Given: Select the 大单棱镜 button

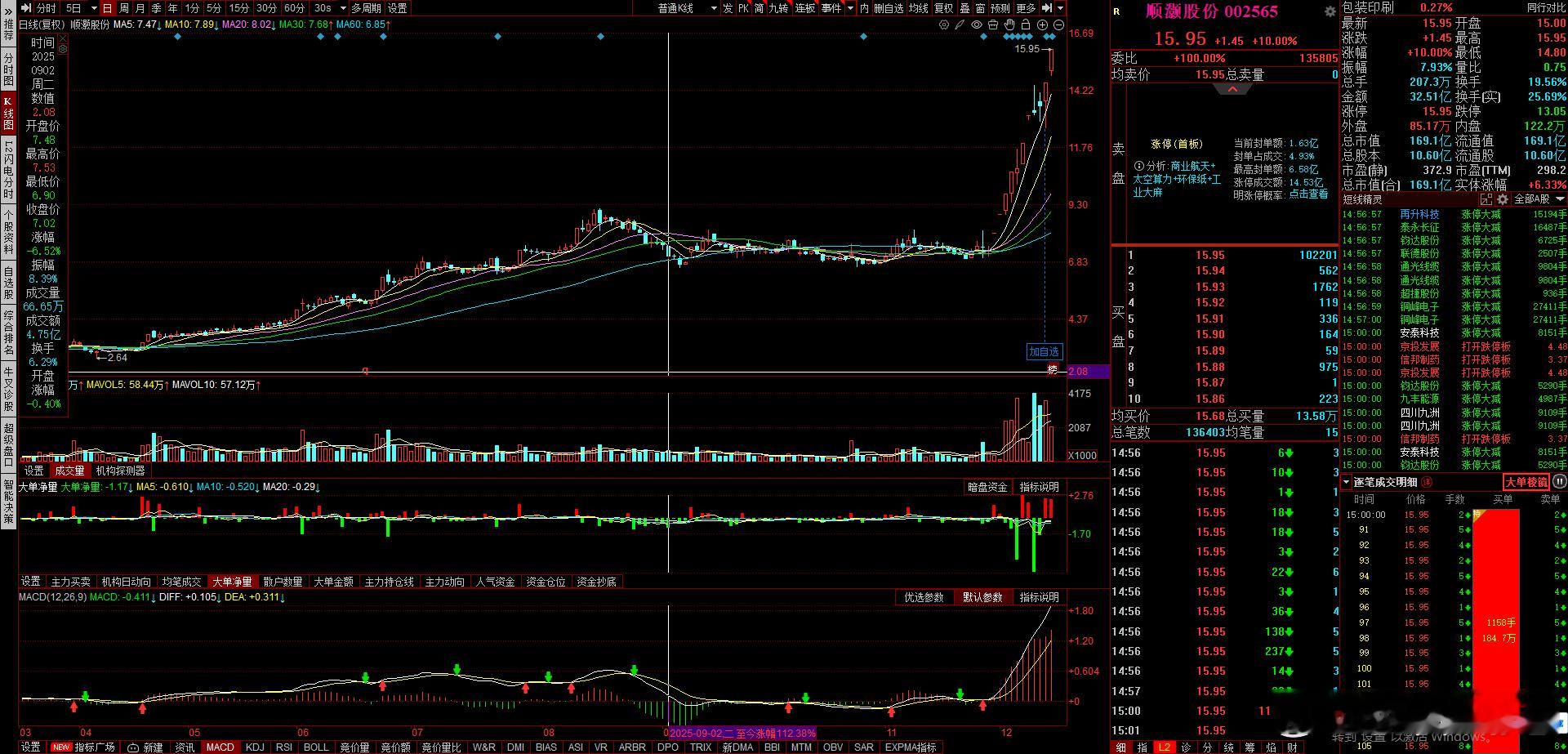Looking at the screenshot, I should (1526, 482).
